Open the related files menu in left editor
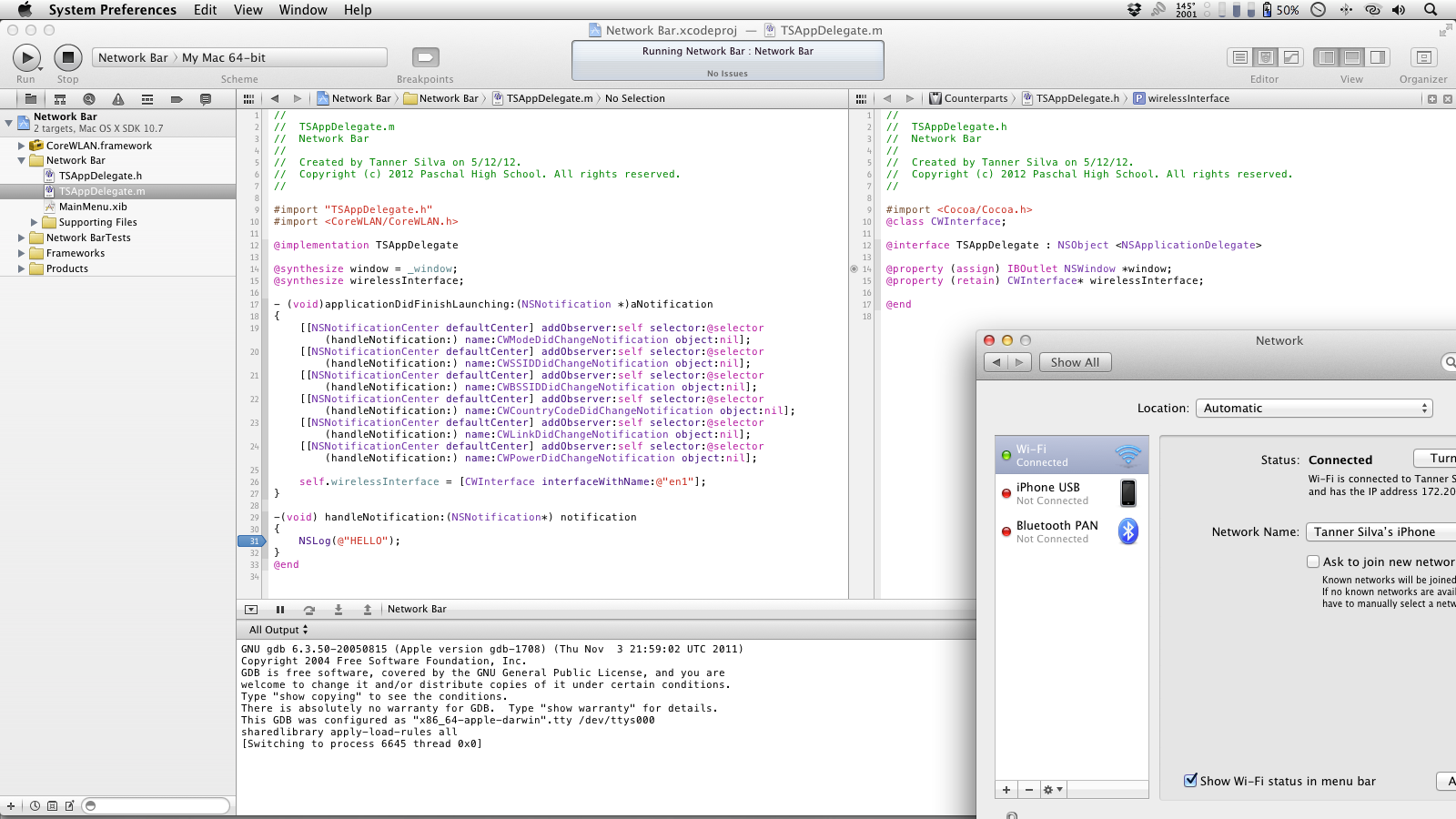Viewport: 1456px width, 819px height. (248, 98)
